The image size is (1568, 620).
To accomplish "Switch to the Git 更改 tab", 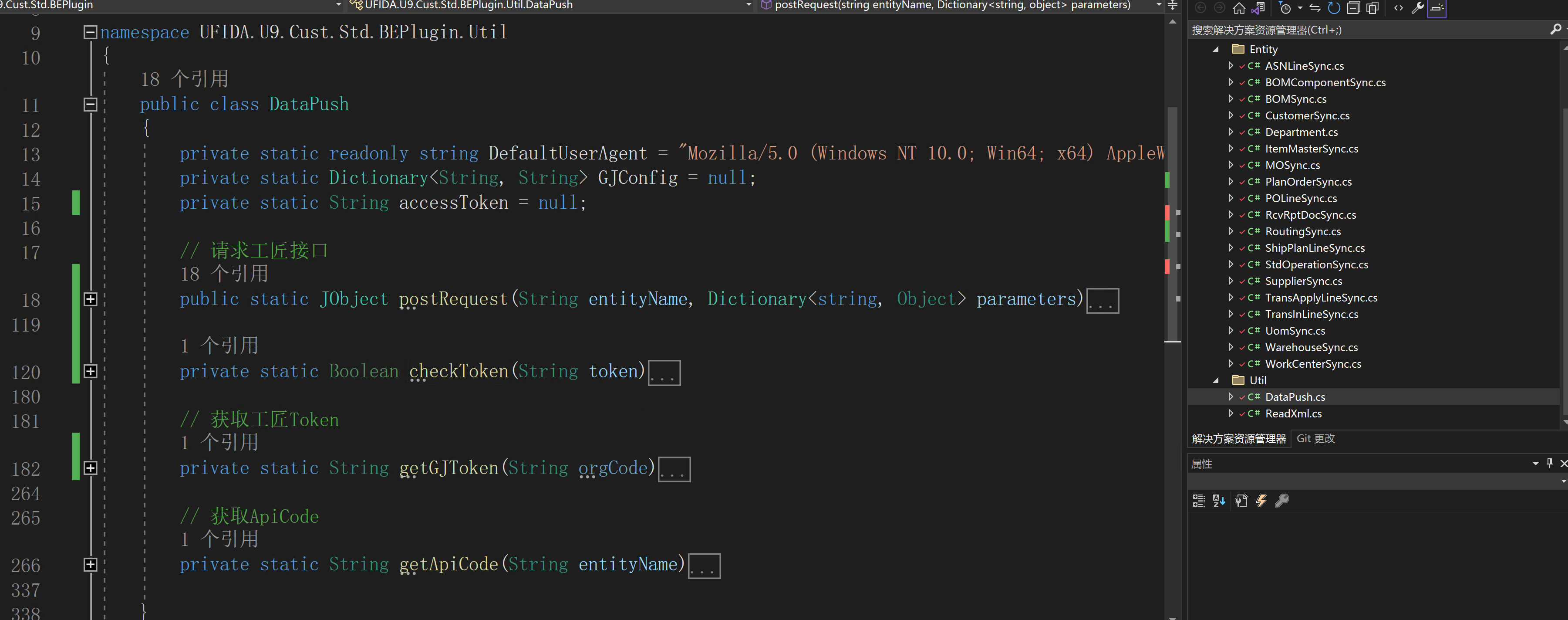I will (1315, 438).
